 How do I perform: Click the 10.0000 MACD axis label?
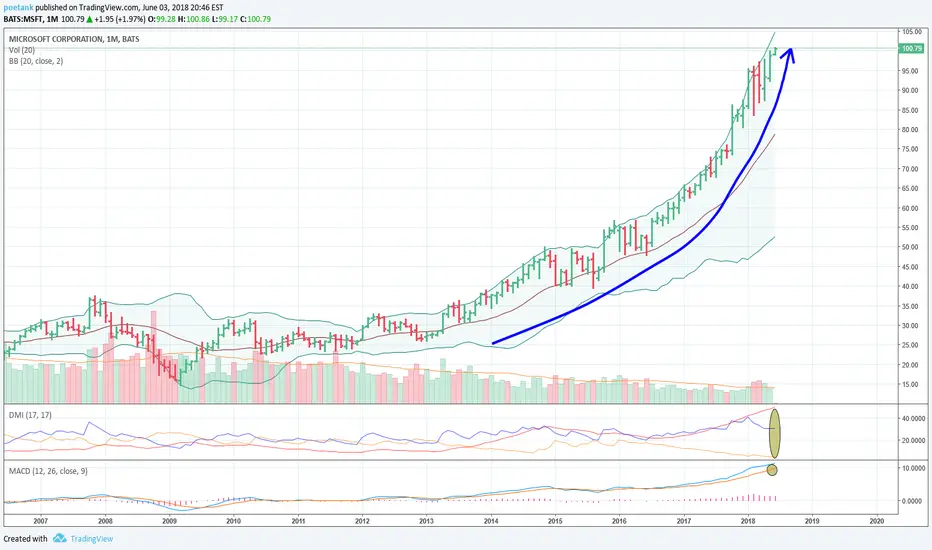[x=913, y=469]
